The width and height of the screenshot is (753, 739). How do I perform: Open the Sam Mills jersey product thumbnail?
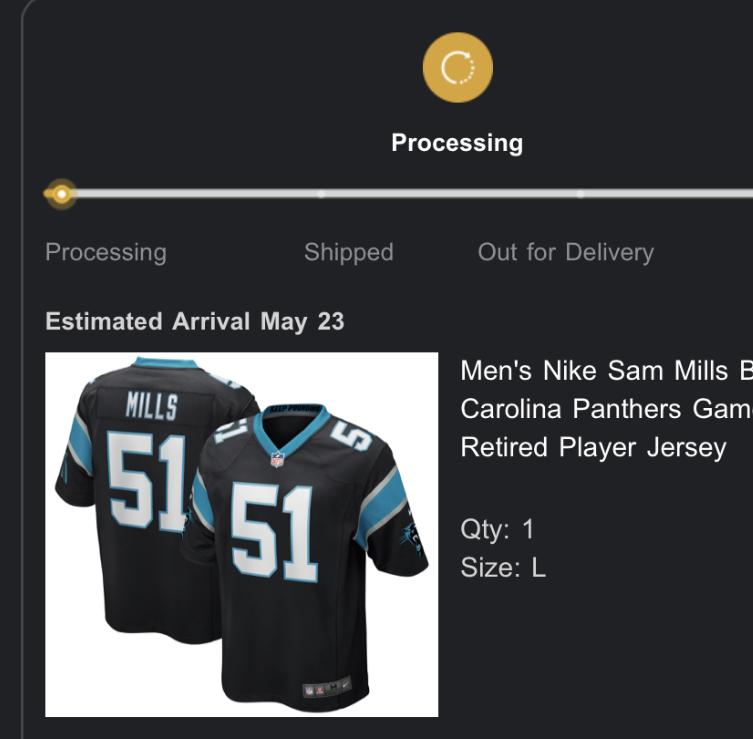point(241,534)
